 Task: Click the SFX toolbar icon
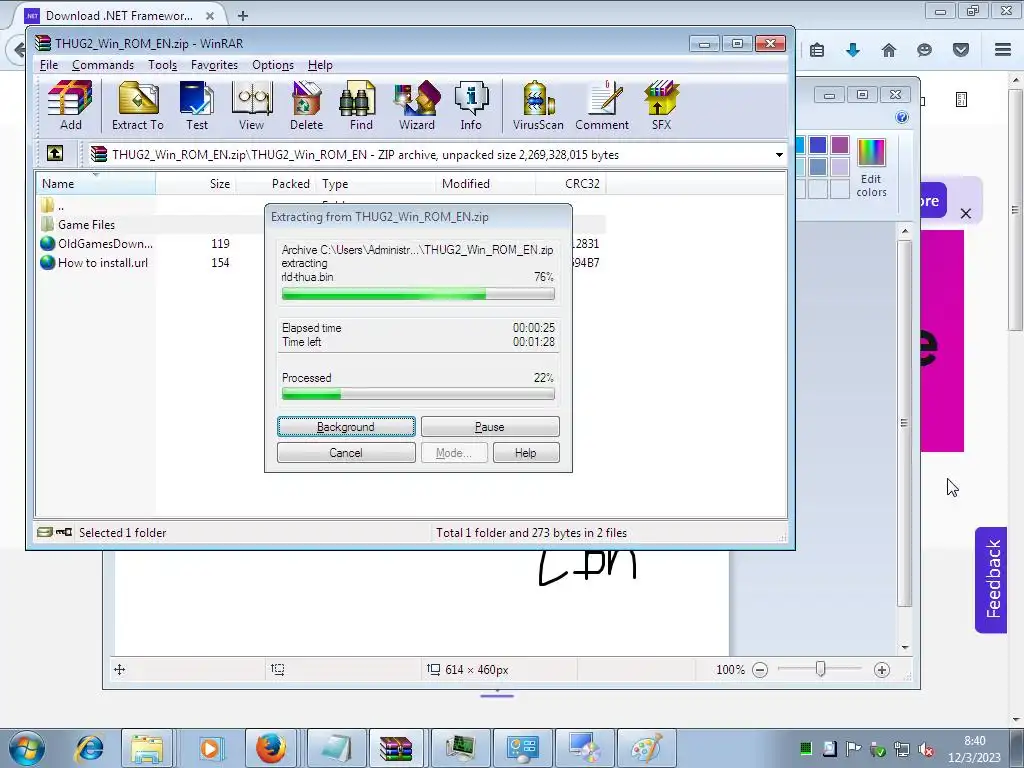pos(661,106)
